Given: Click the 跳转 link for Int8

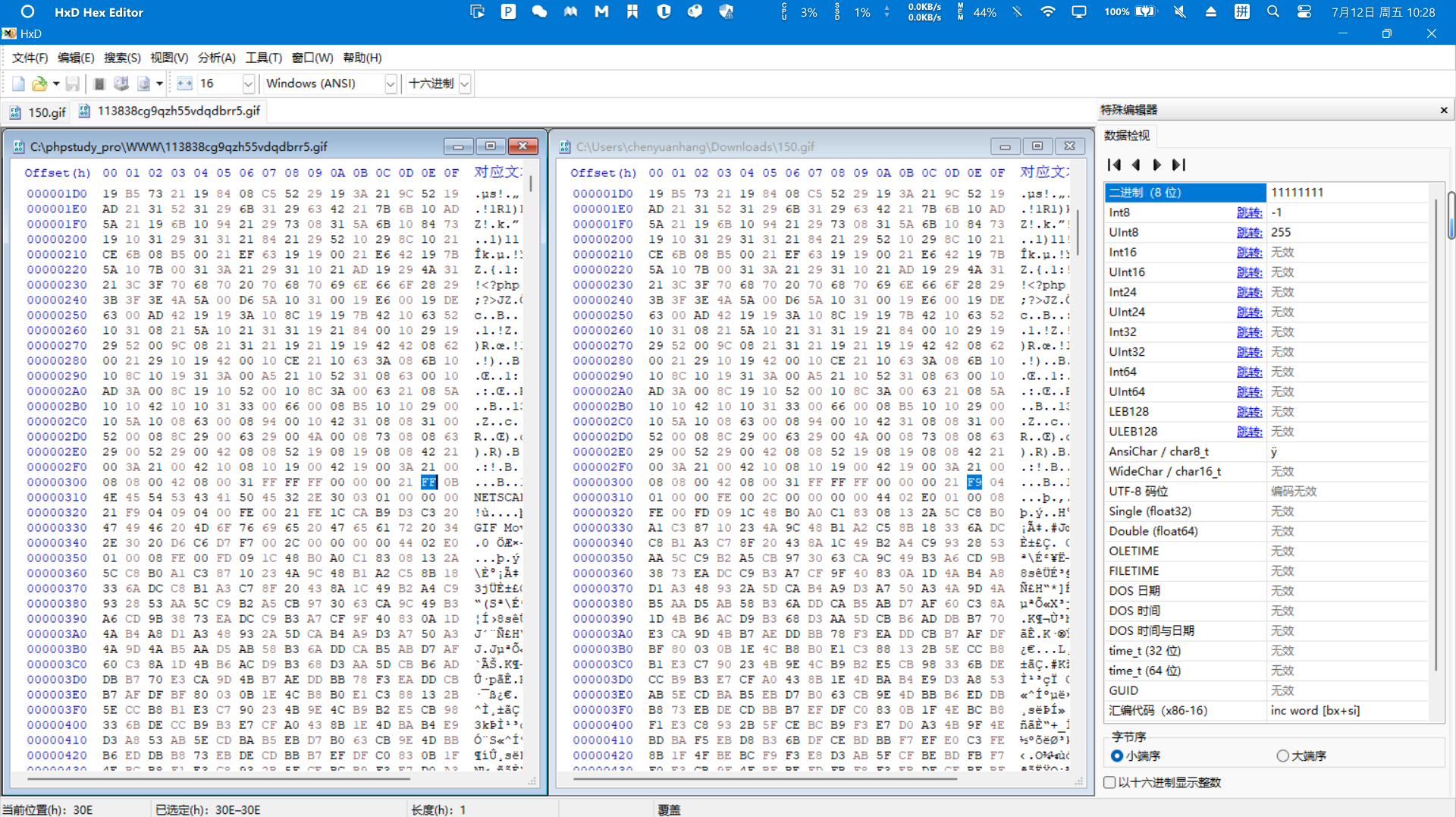Looking at the screenshot, I should tap(1249, 212).
